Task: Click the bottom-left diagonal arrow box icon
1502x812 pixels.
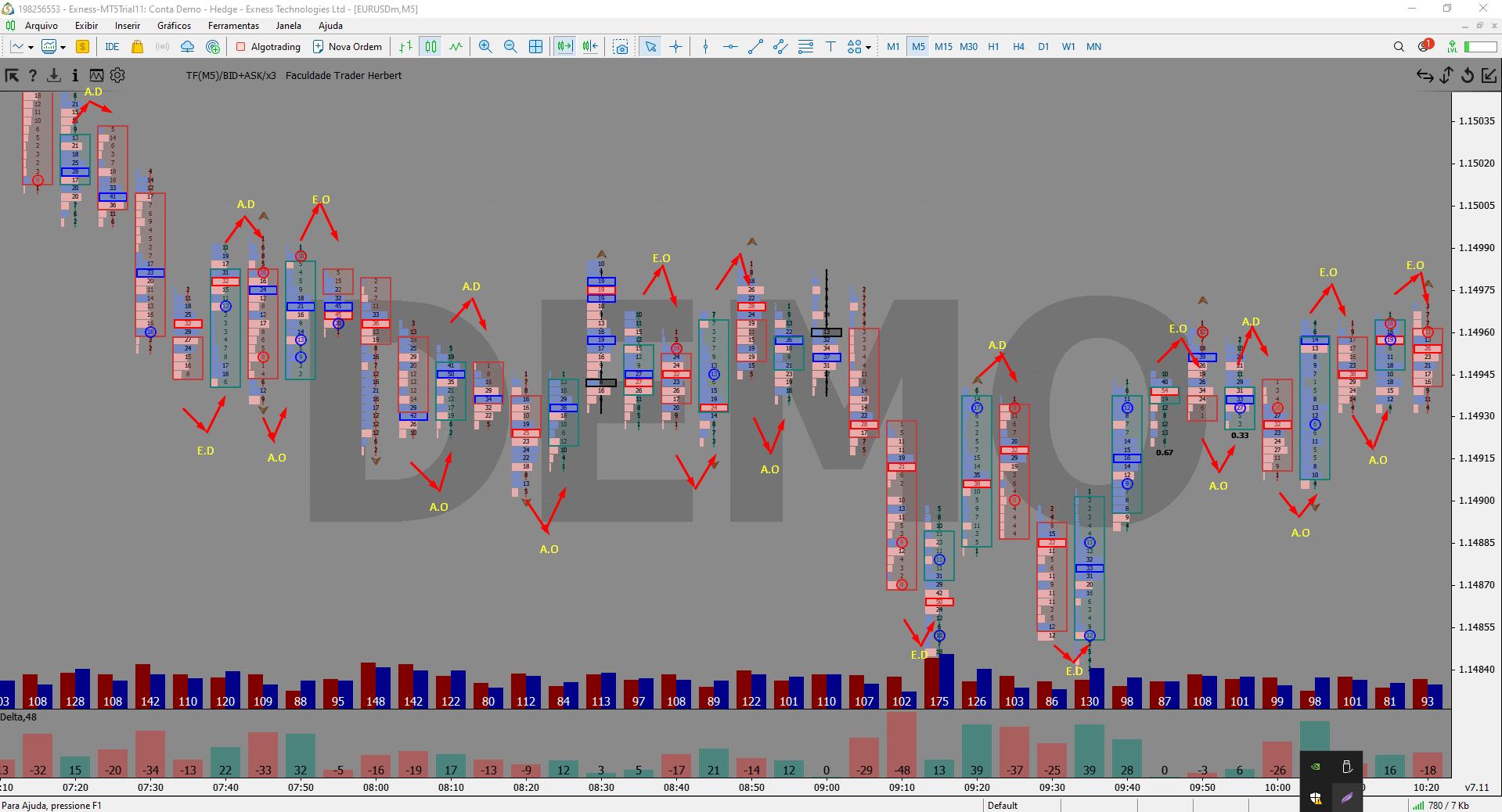Action: 1489,75
